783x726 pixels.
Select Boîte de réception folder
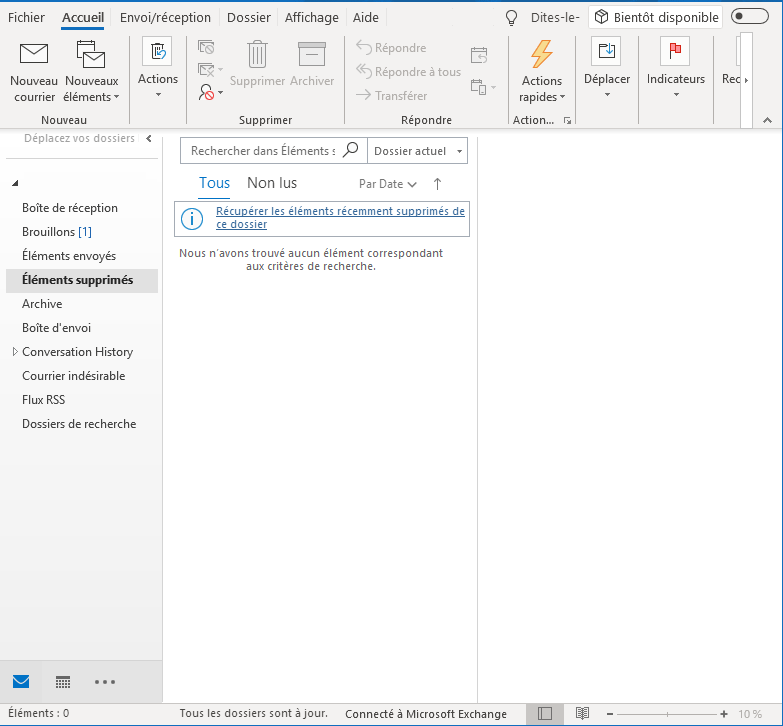70,208
